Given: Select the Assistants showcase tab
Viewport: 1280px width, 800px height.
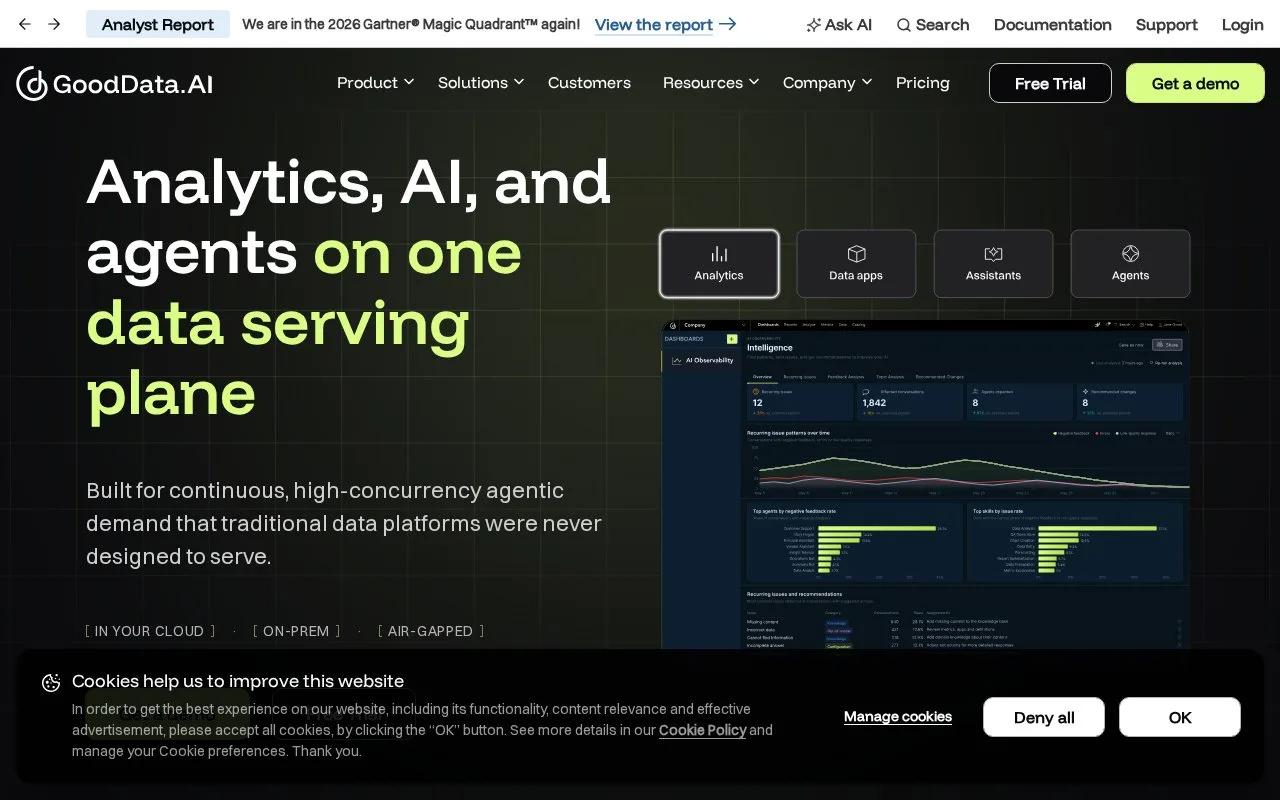Looking at the screenshot, I should (993, 264).
